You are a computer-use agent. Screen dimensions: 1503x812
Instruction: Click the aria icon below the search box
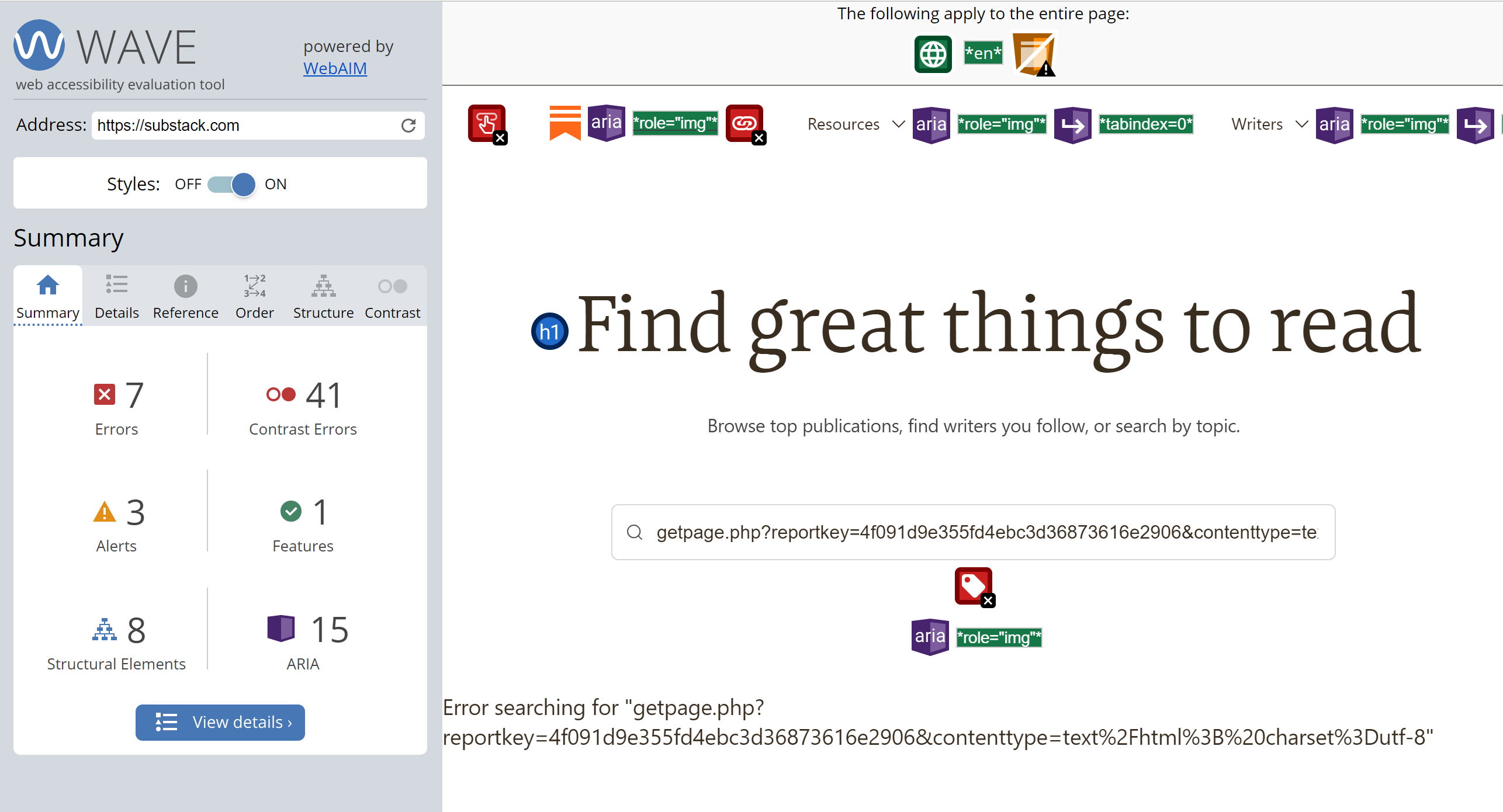click(930, 637)
